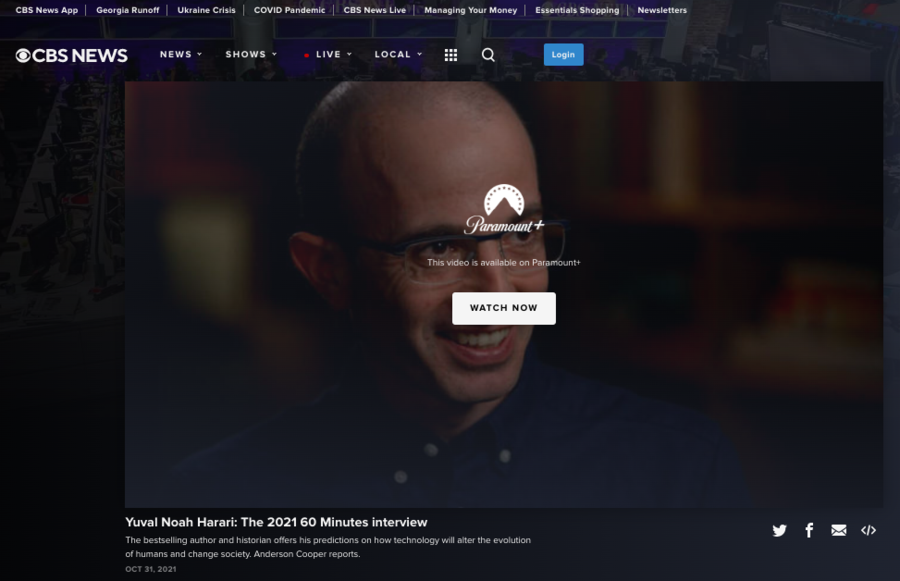Viewport: 900px width, 581px height.
Task: Click the search magnifier icon
Action: (488, 55)
